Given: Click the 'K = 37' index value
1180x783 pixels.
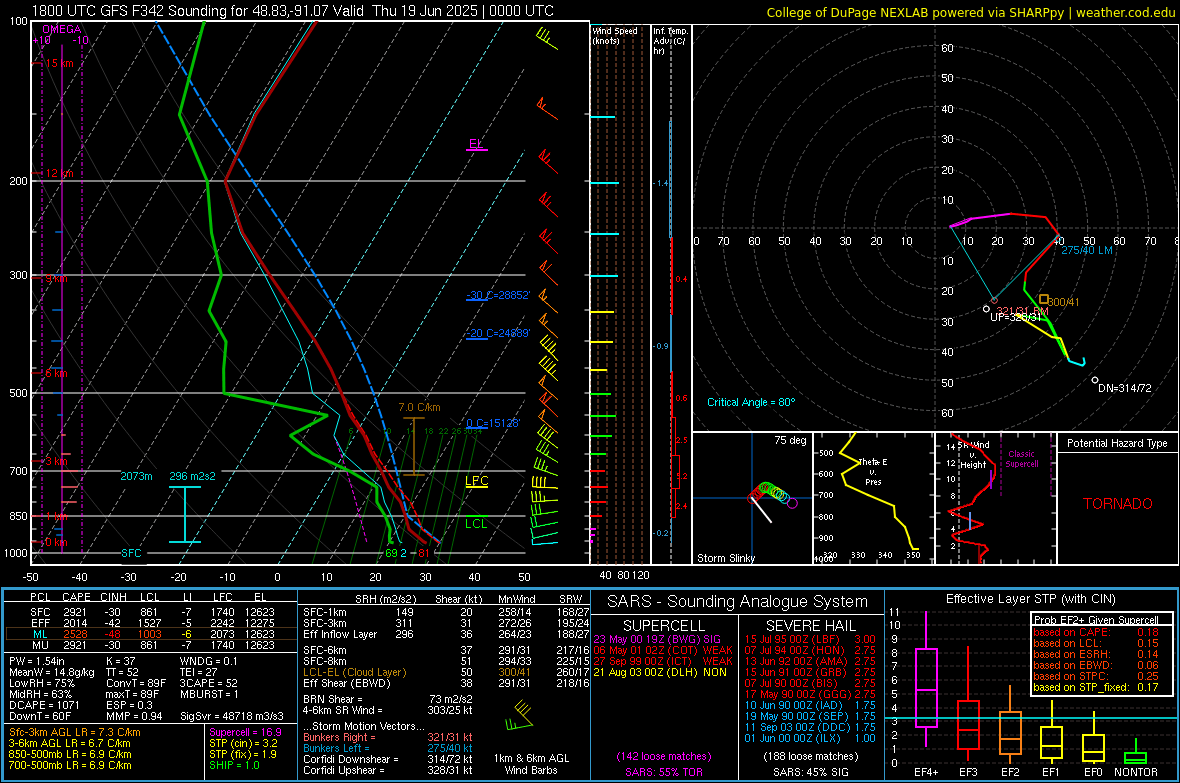Looking at the screenshot, I should click(121, 661).
